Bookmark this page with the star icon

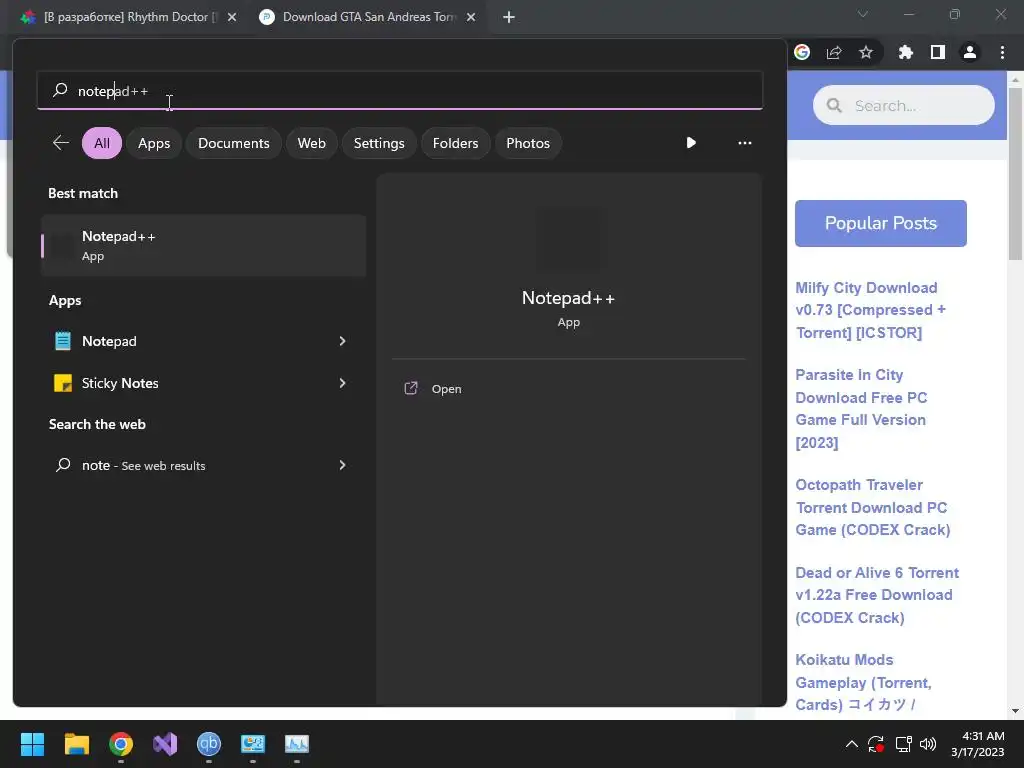(866, 52)
